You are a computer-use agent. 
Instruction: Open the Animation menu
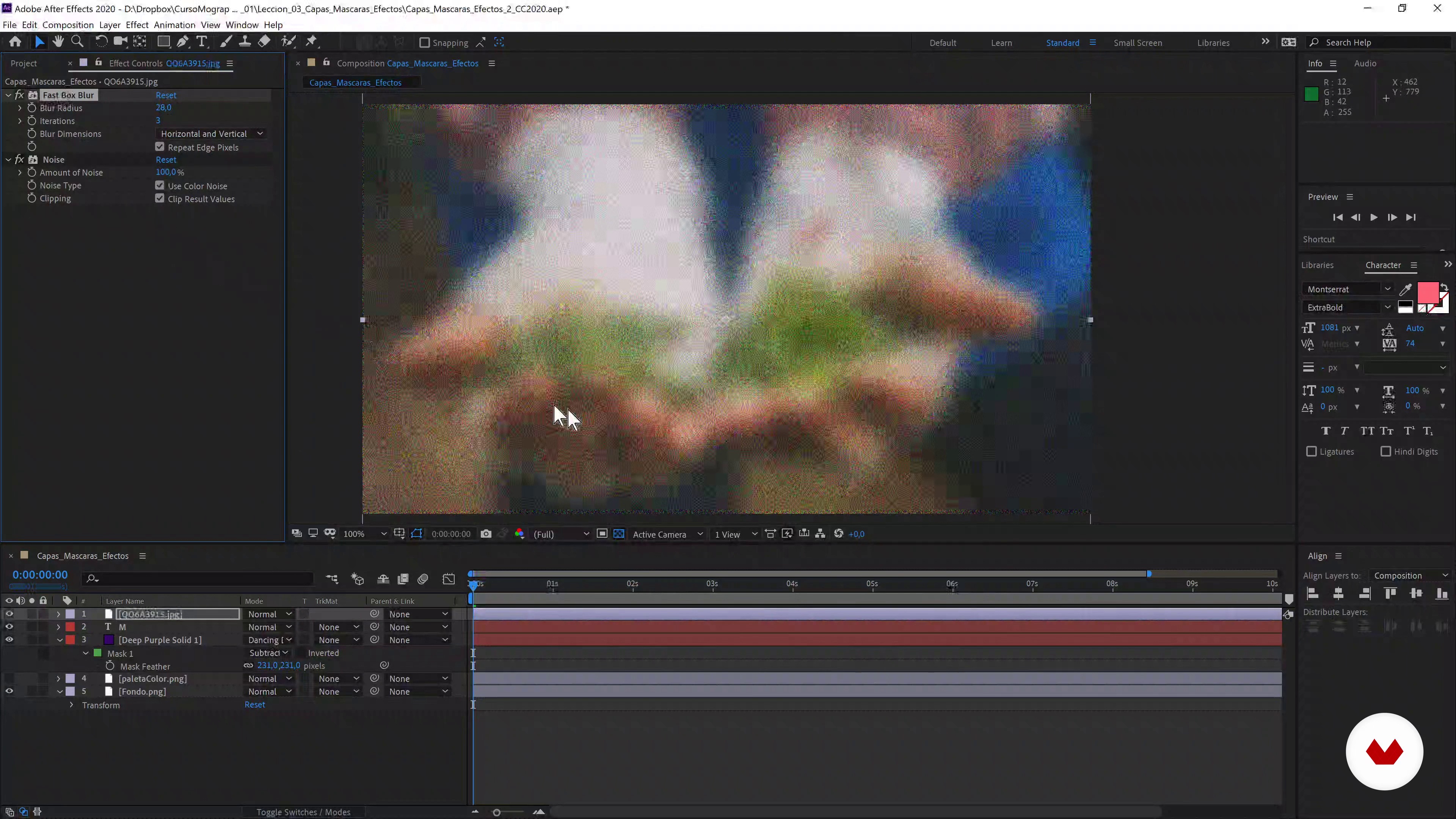(x=175, y=25)
